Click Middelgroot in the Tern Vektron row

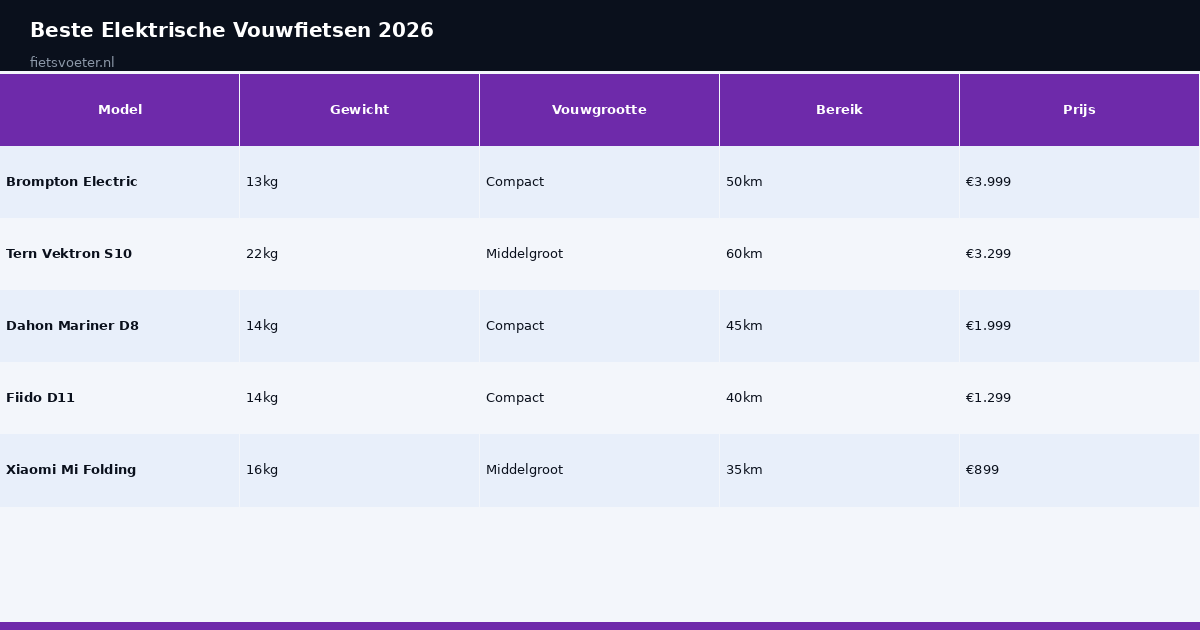(x=524, y=254)
